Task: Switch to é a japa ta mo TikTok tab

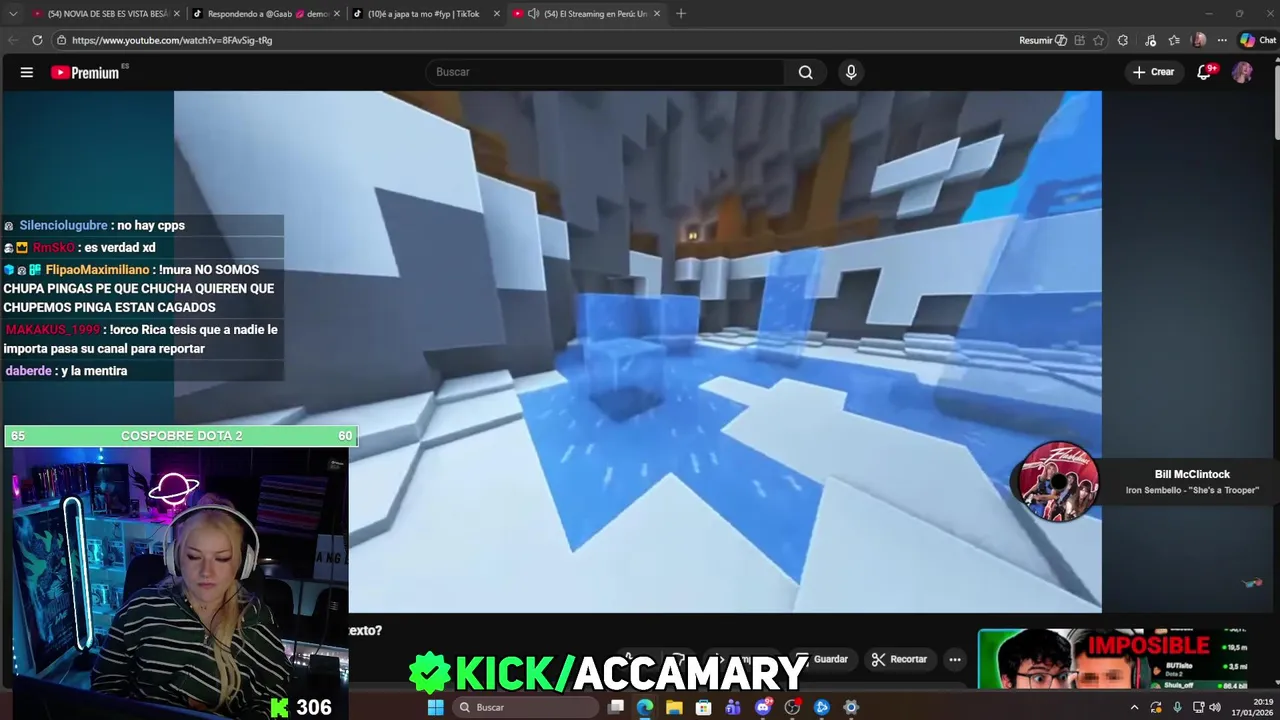Action: [x=425, y=14]
